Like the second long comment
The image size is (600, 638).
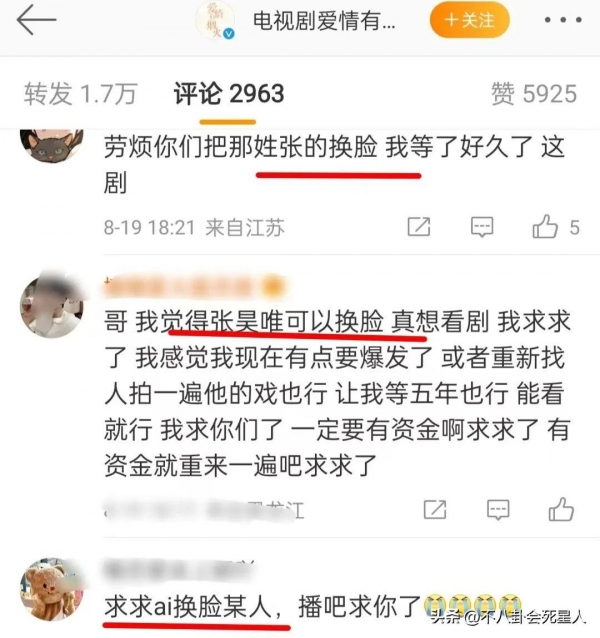[x=561, y=509]
